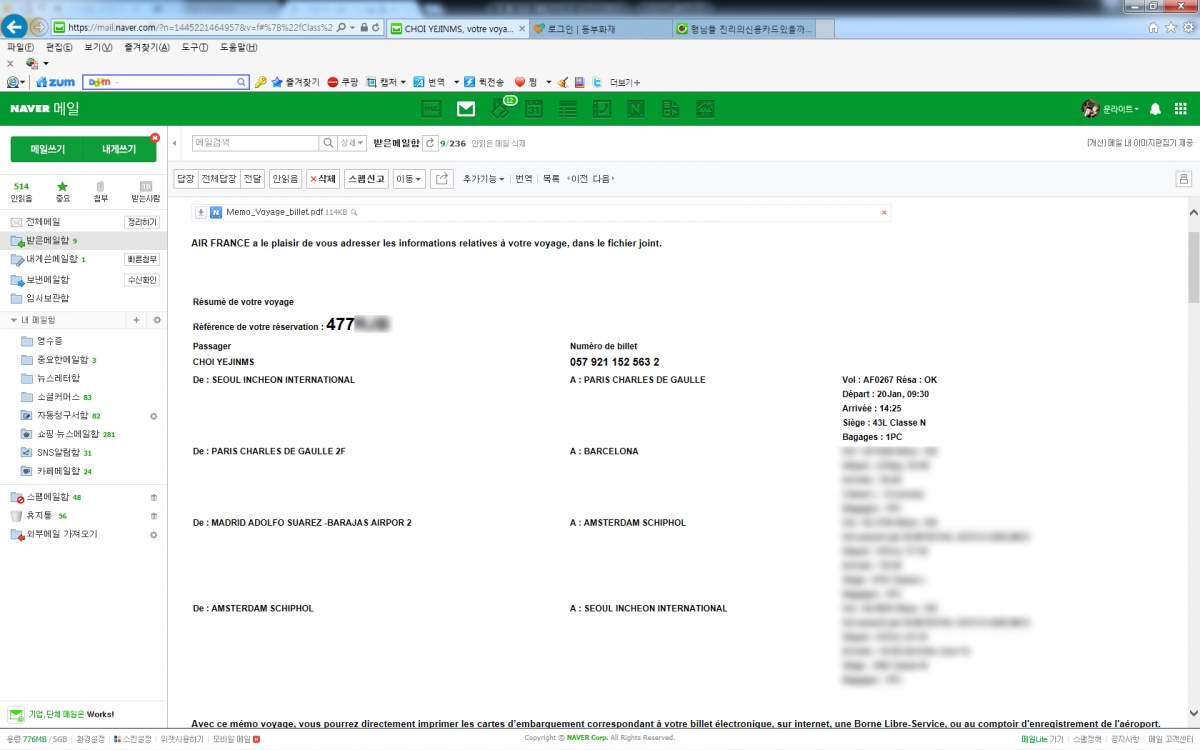
Task: Empty the 휴지통 with its trash icon
Action: pos(154,516)
